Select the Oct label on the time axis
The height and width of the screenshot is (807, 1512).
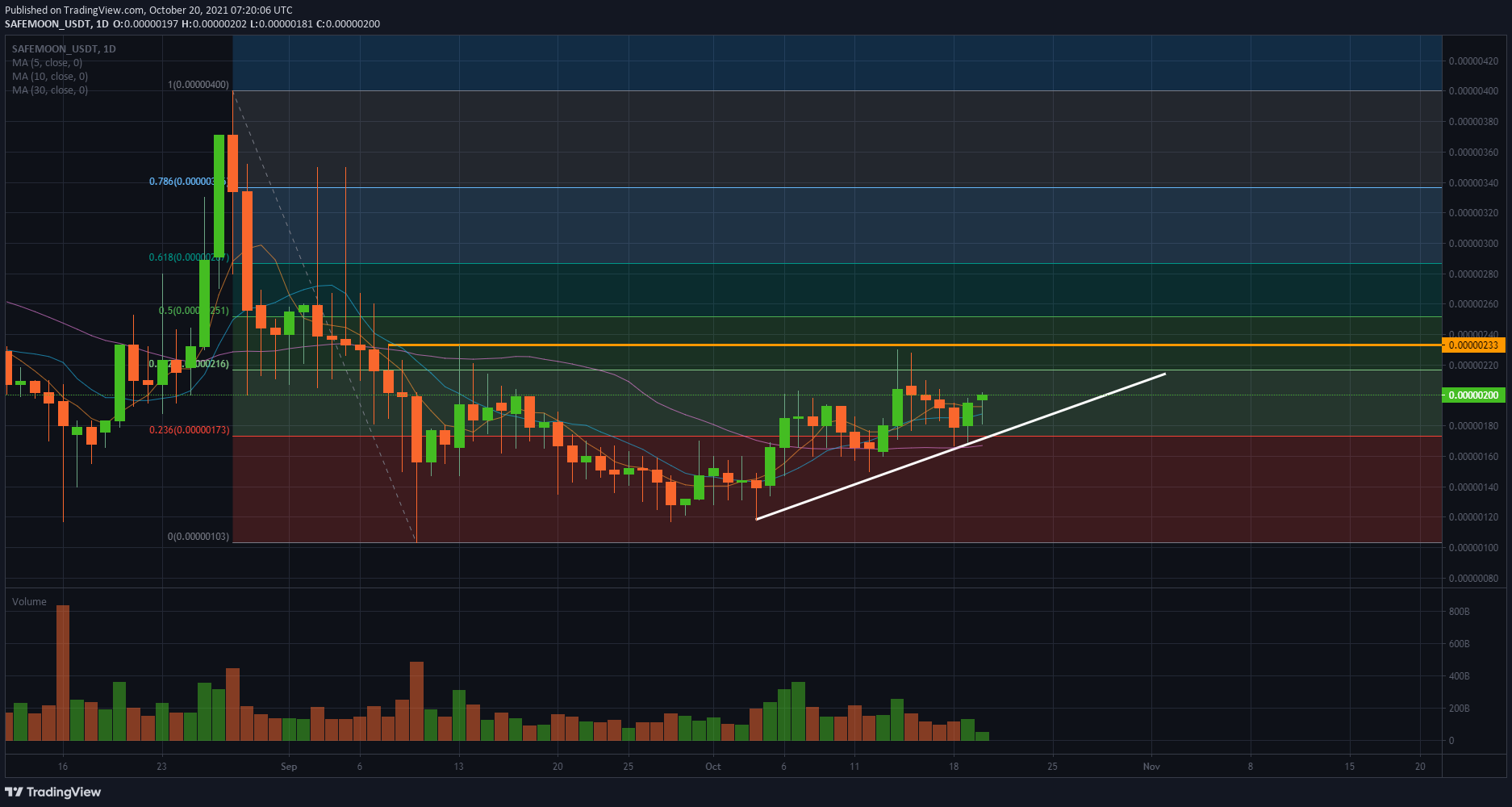click(713, 767)
